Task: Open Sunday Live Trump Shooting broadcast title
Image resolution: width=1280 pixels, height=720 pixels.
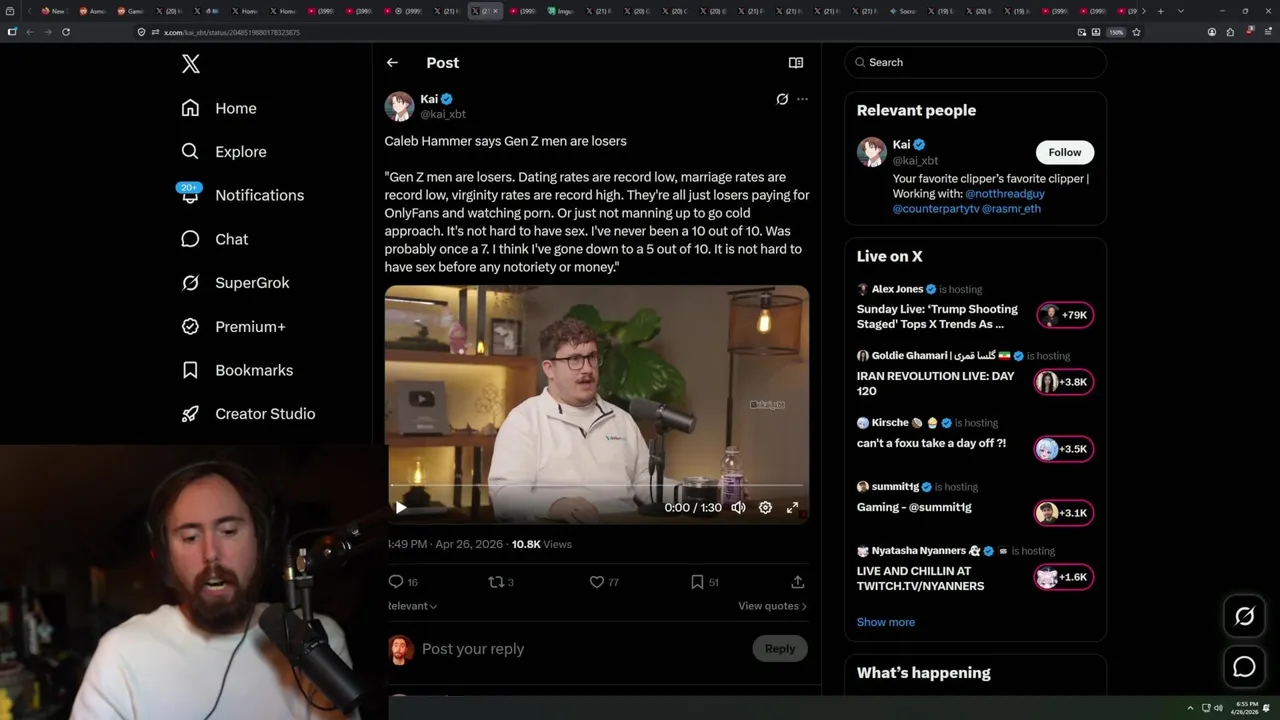Action: click(x=937, y=317)
